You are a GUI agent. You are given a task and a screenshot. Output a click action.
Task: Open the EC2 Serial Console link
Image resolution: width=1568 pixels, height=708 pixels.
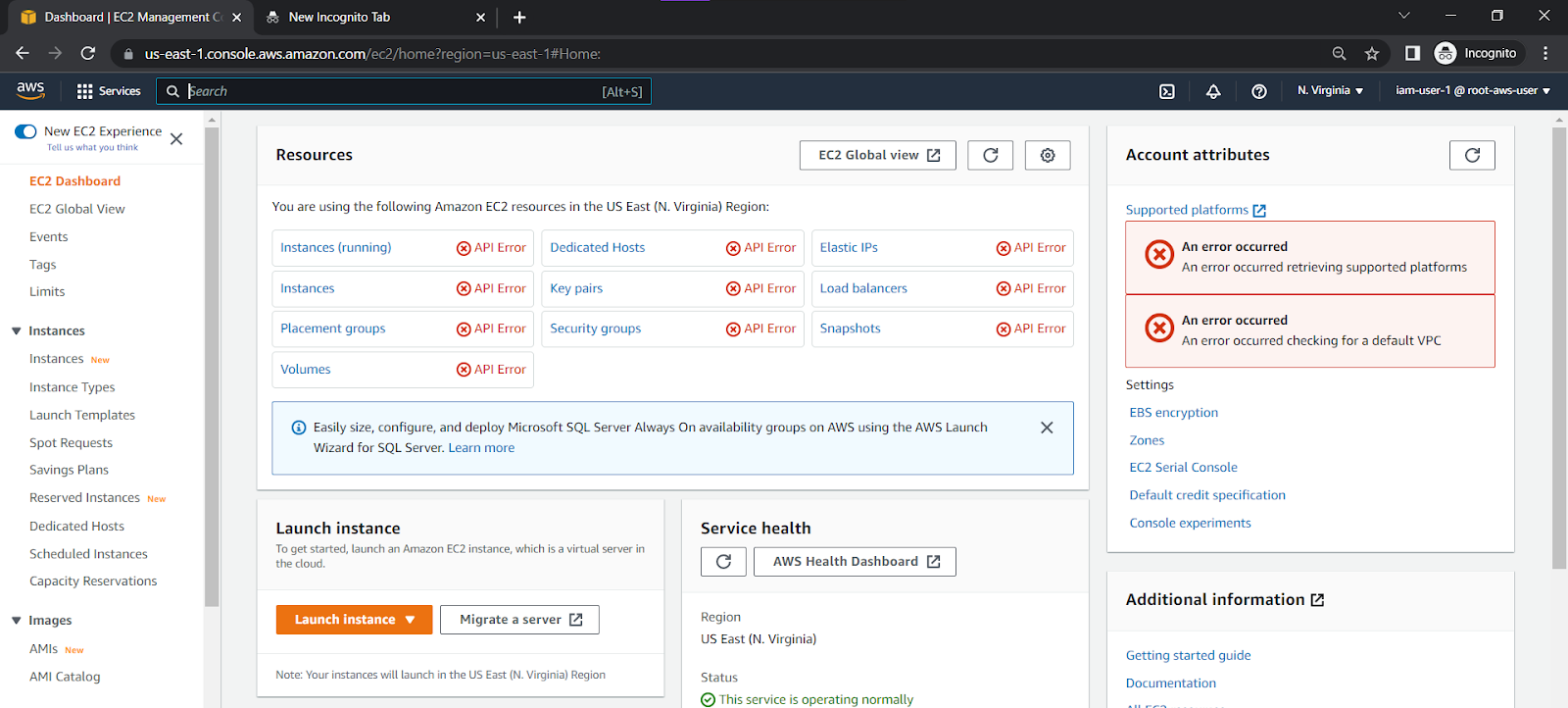(x=1184, y=468)
